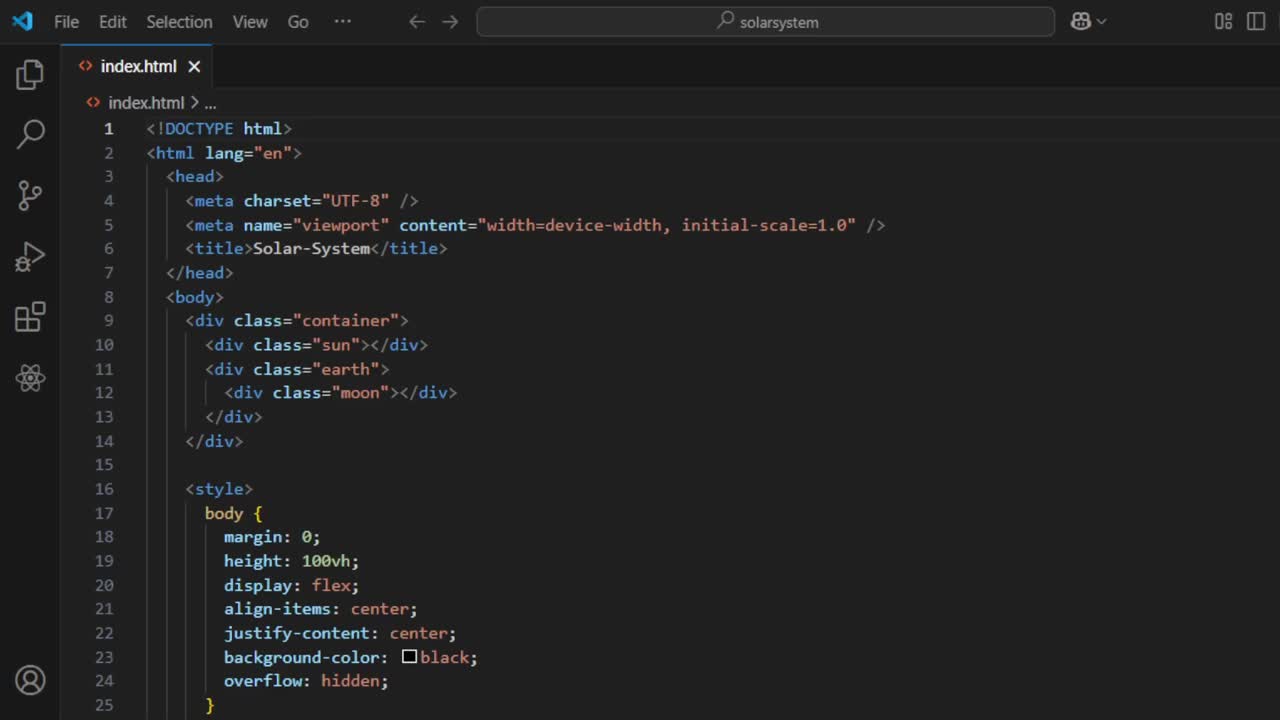This screenshot has height=720, width=1280.
Task: Go forward with right arrow
Action: (x=450, y=22)
